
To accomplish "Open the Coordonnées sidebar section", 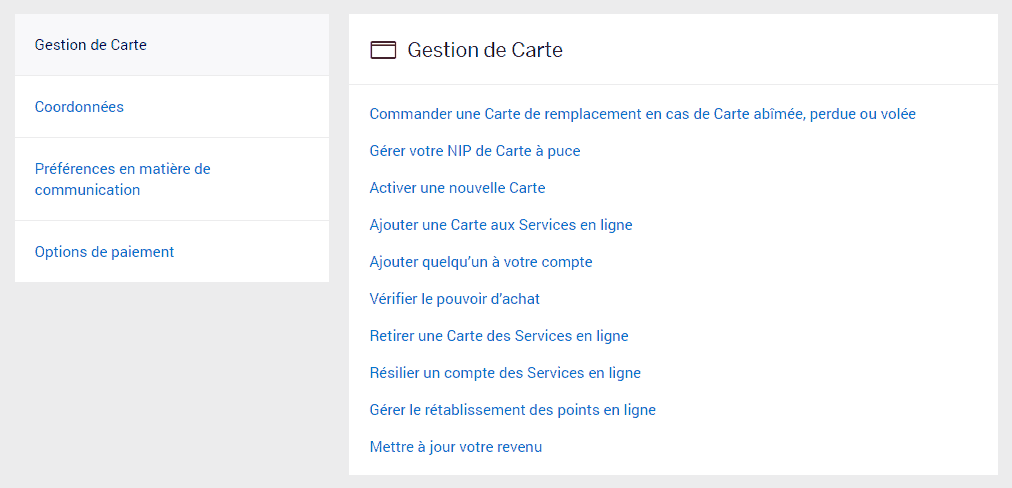I will (x=79, y=107).
